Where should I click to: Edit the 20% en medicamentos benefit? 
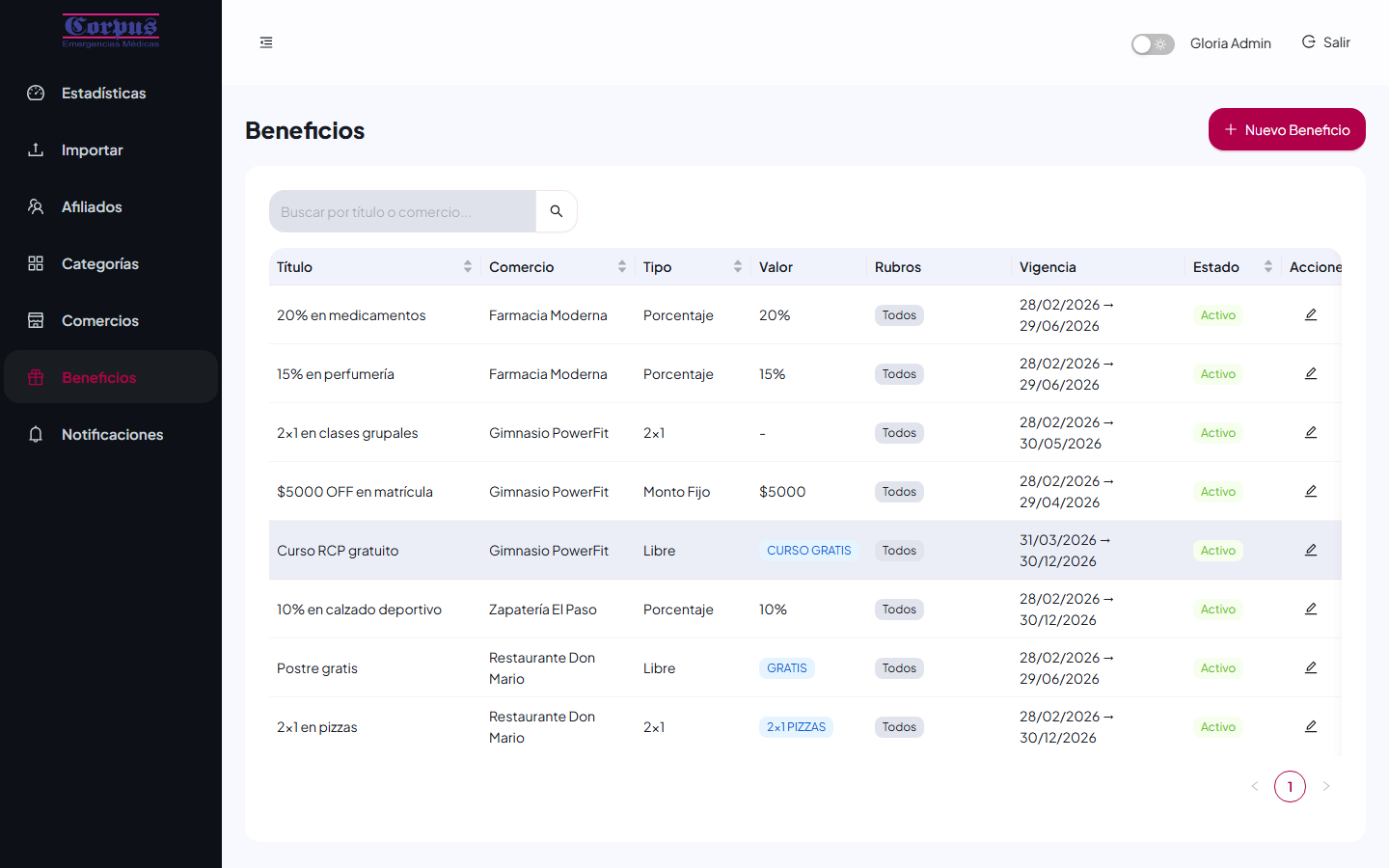(x=1311, y=315)
